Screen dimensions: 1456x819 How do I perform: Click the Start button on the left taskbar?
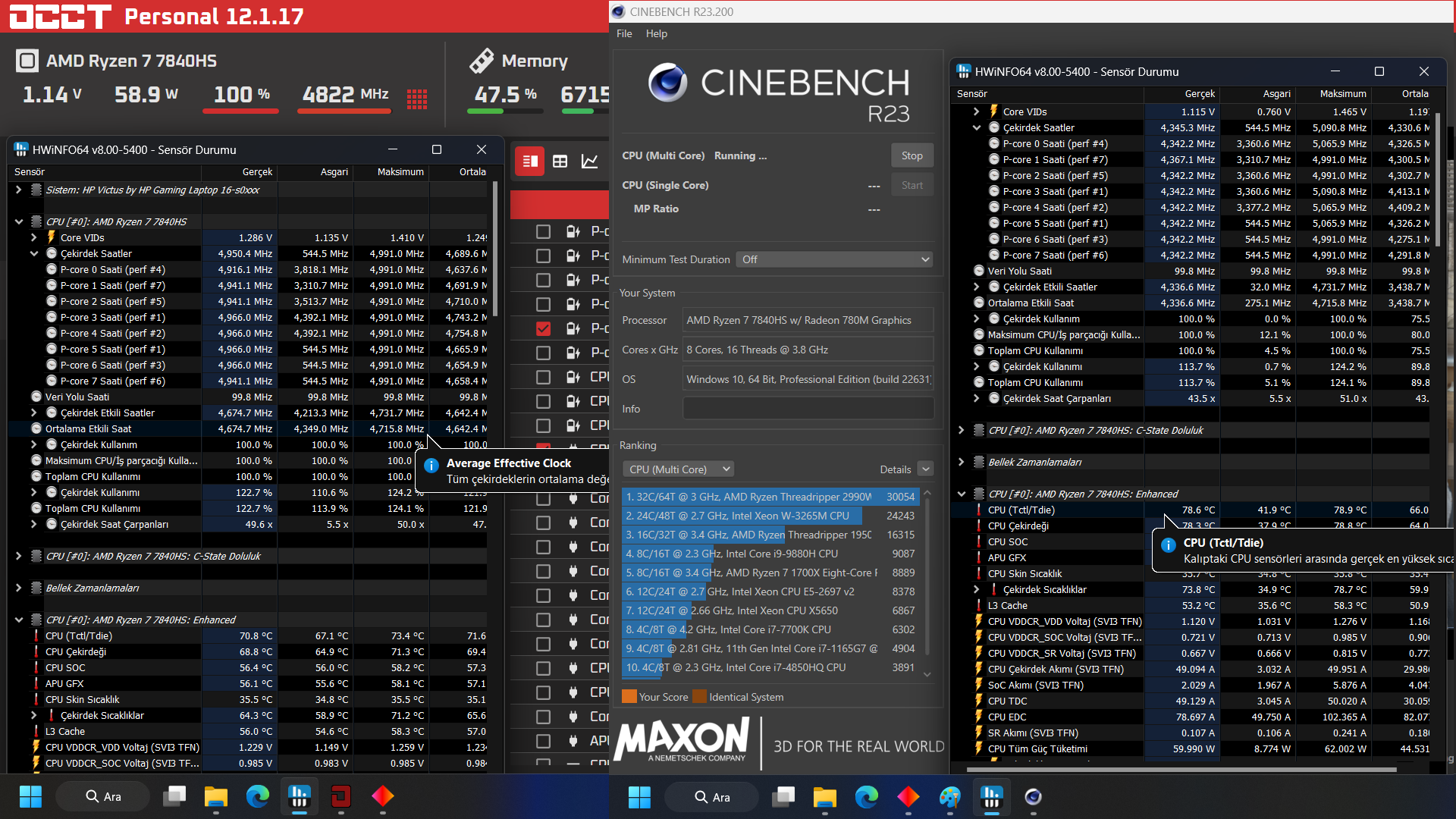click(30, 796)
